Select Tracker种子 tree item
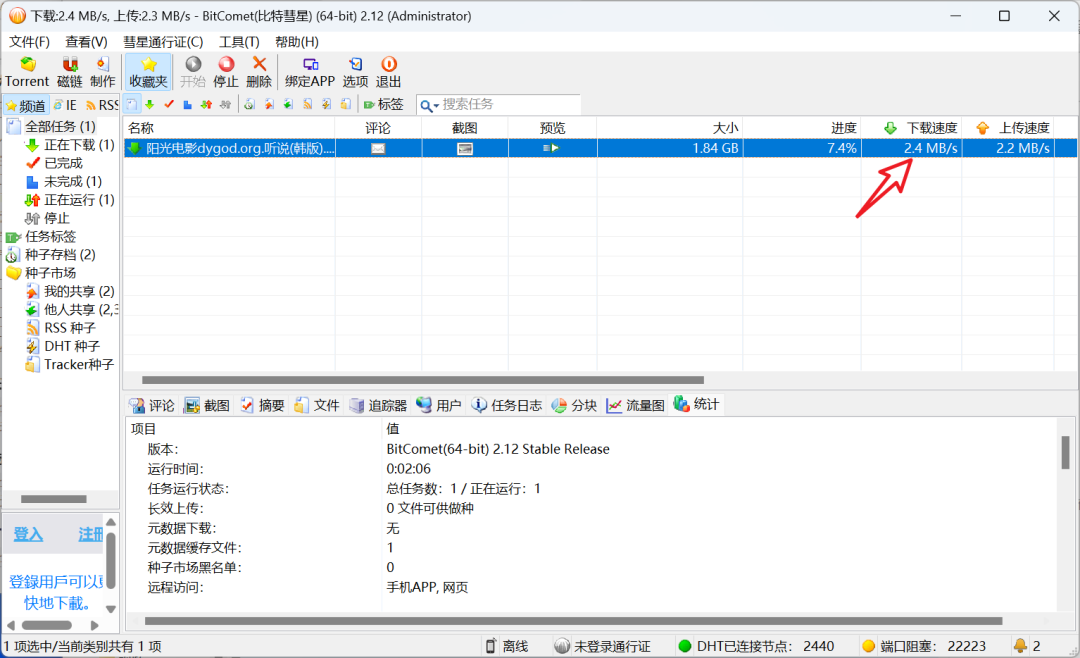This screenshot has height=658, width=1080. click(79, 364)
